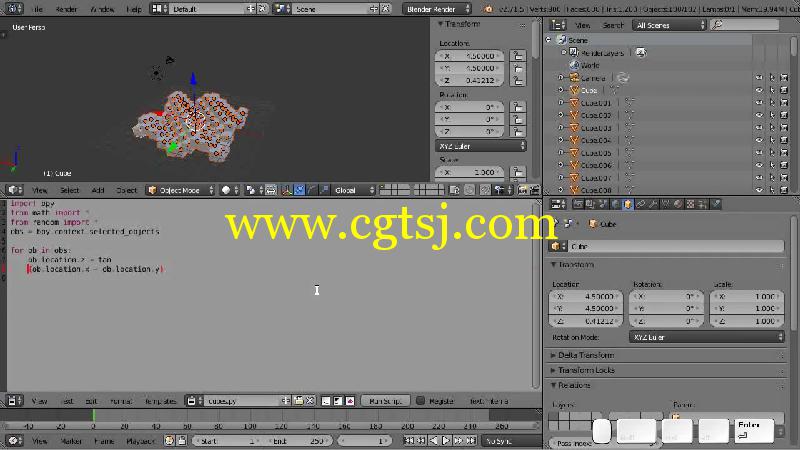Open the Marker menu in timeline
The height and width of the screenshot is (450, 800).
click(x=71, y=441)
